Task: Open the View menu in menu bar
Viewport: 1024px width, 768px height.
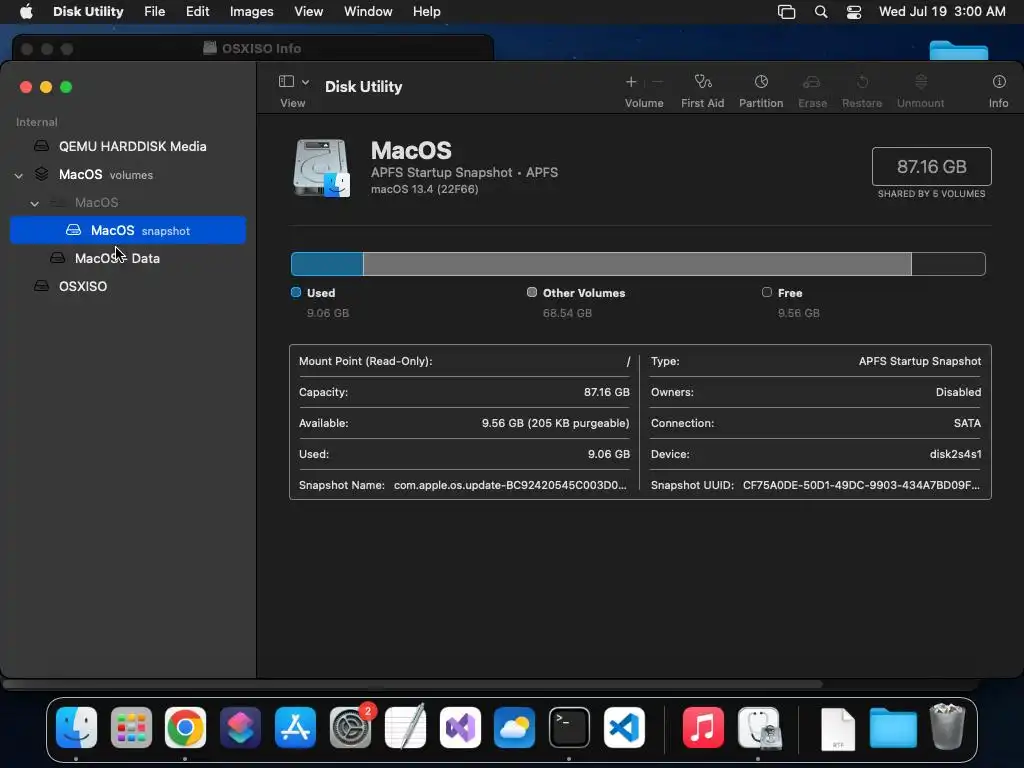Action: [308, 11]
